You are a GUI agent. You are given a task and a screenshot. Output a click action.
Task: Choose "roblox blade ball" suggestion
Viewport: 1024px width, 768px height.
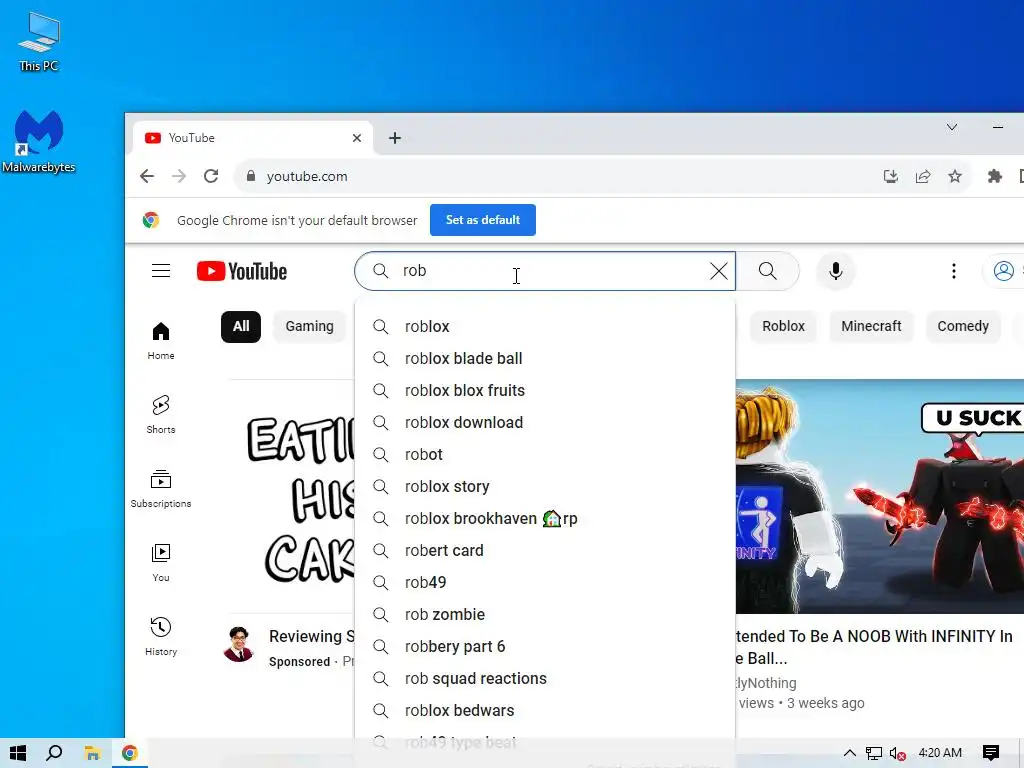click(545, 359)
